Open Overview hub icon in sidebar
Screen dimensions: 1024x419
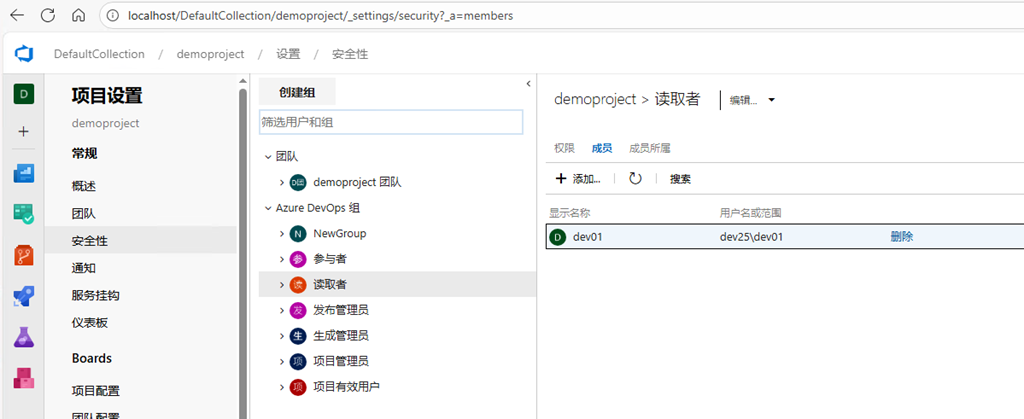point(24,173)
